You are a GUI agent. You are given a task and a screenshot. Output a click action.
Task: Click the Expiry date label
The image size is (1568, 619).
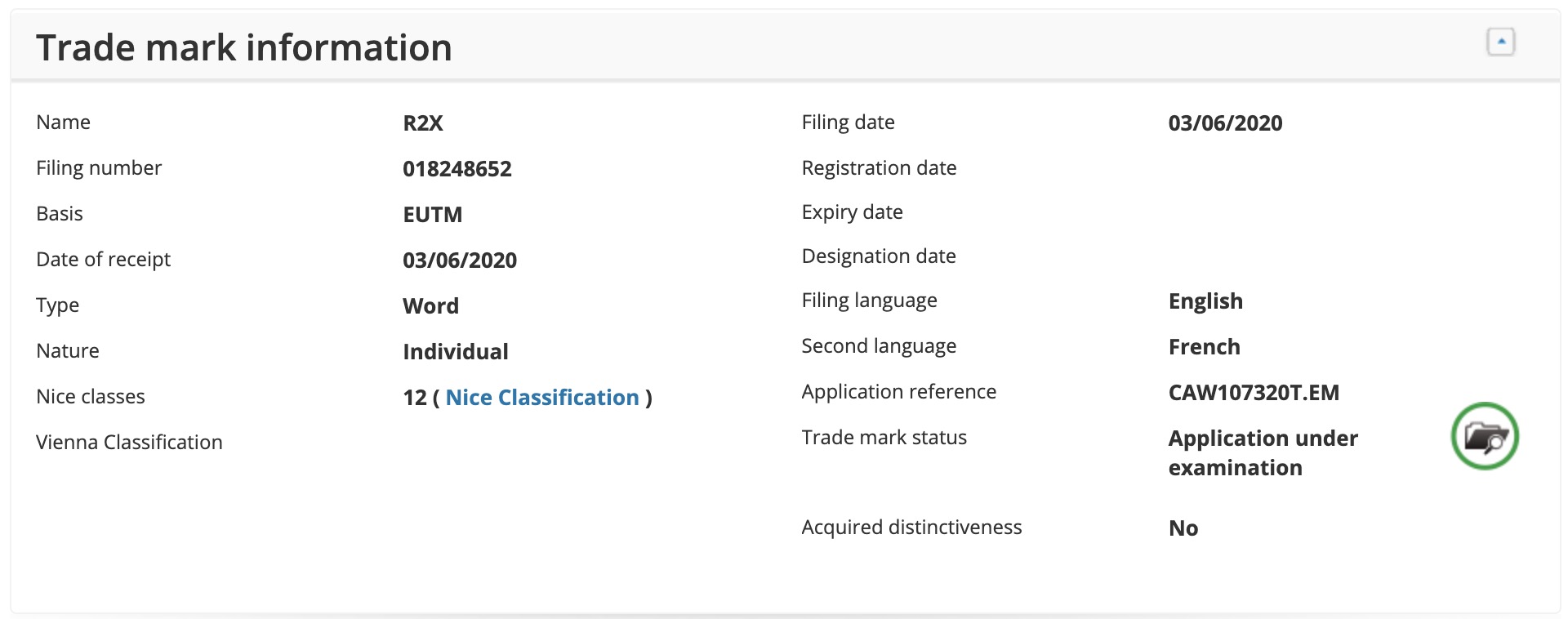852,212
